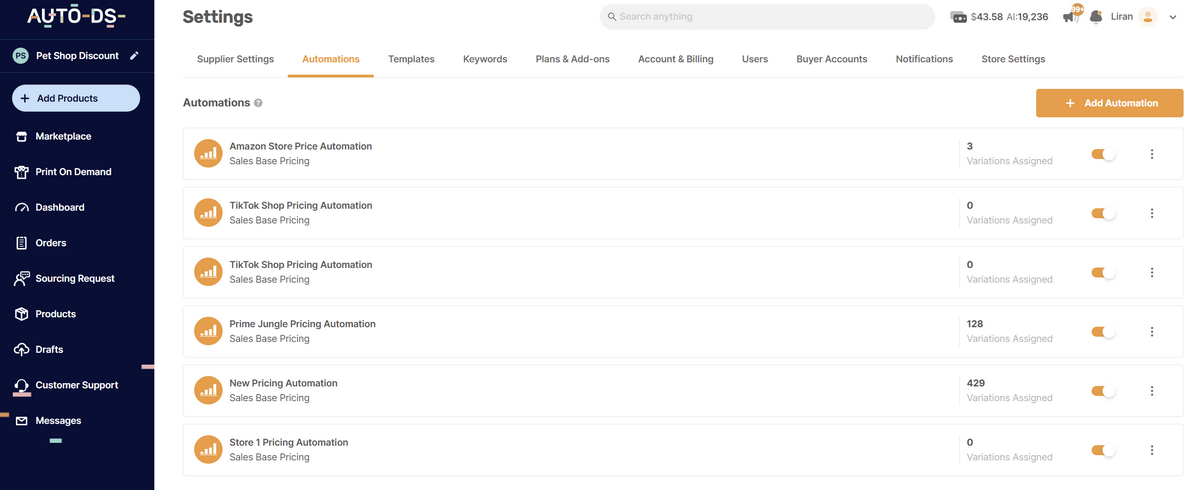This screenshot has width=1200, height=490.
Task: Switch to the Account & Billing tab
Action: (x=676, y=59)
